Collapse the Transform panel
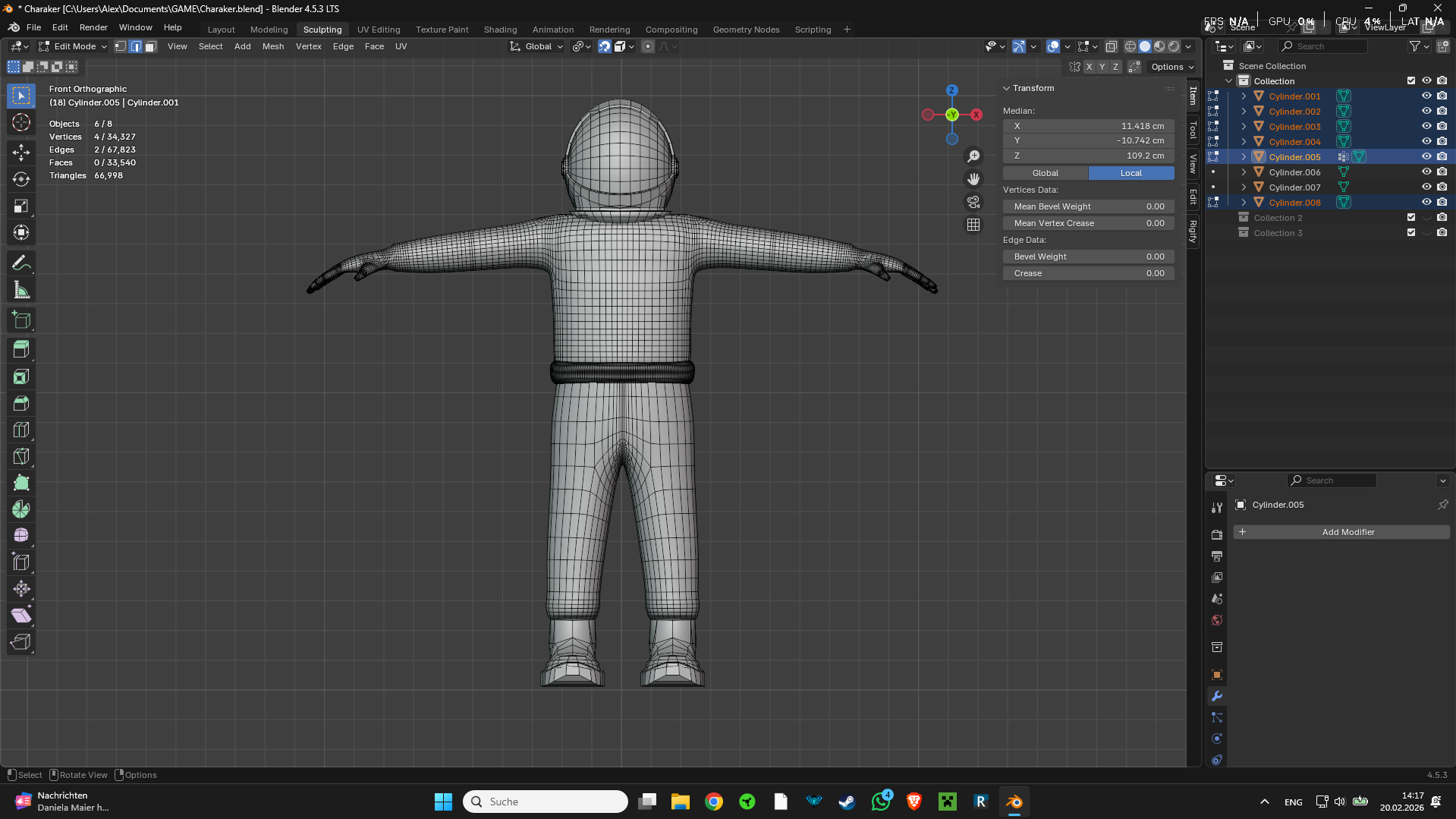 point(1007,88)
